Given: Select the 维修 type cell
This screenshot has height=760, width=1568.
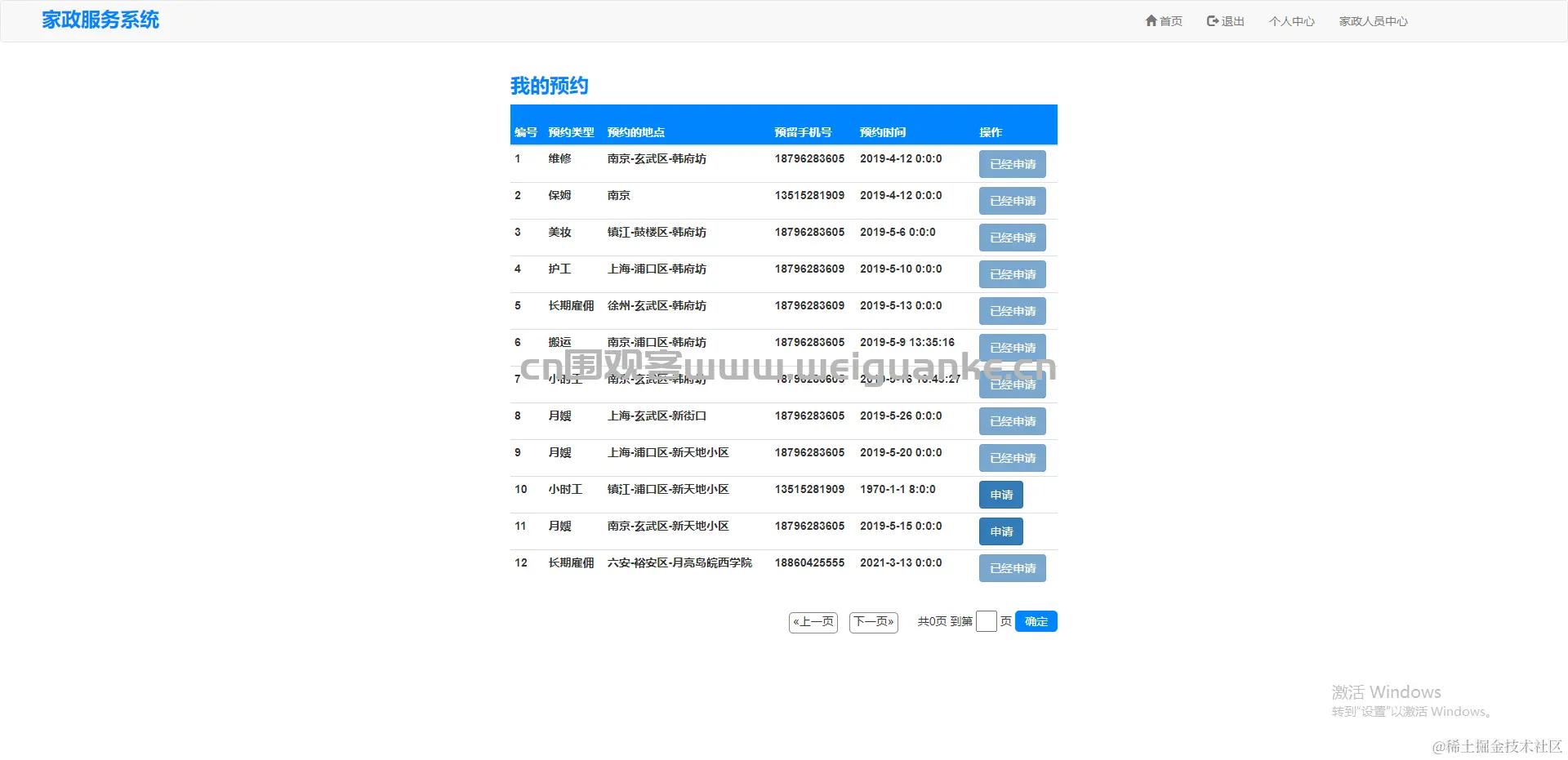Looking at the screenshot, I should 559,158.
